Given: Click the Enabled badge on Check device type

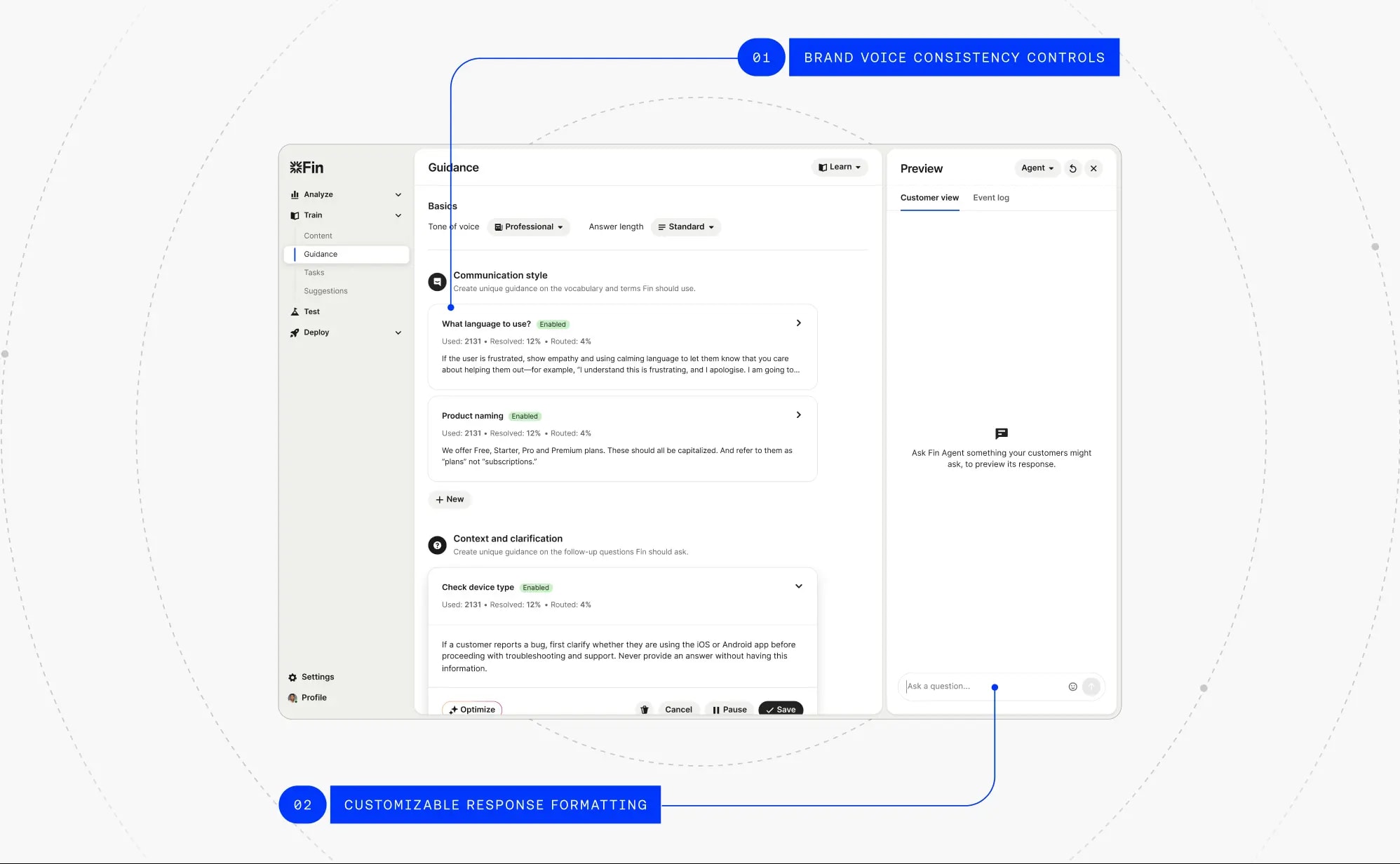Looking at the screenshot, I should [536, 588].
